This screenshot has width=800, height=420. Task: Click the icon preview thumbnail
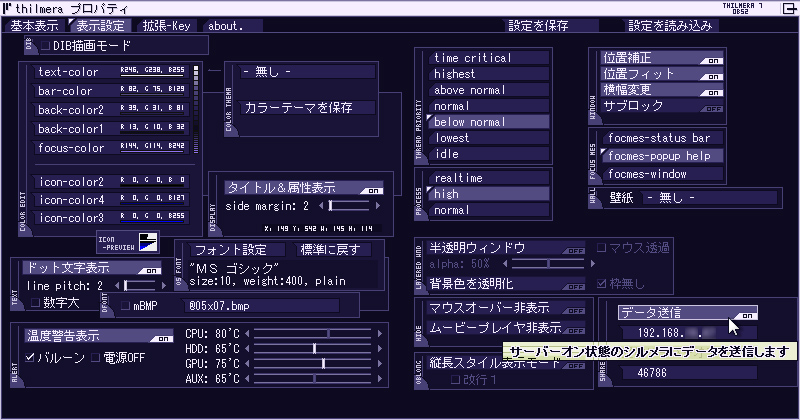click(x=148, y=242)
